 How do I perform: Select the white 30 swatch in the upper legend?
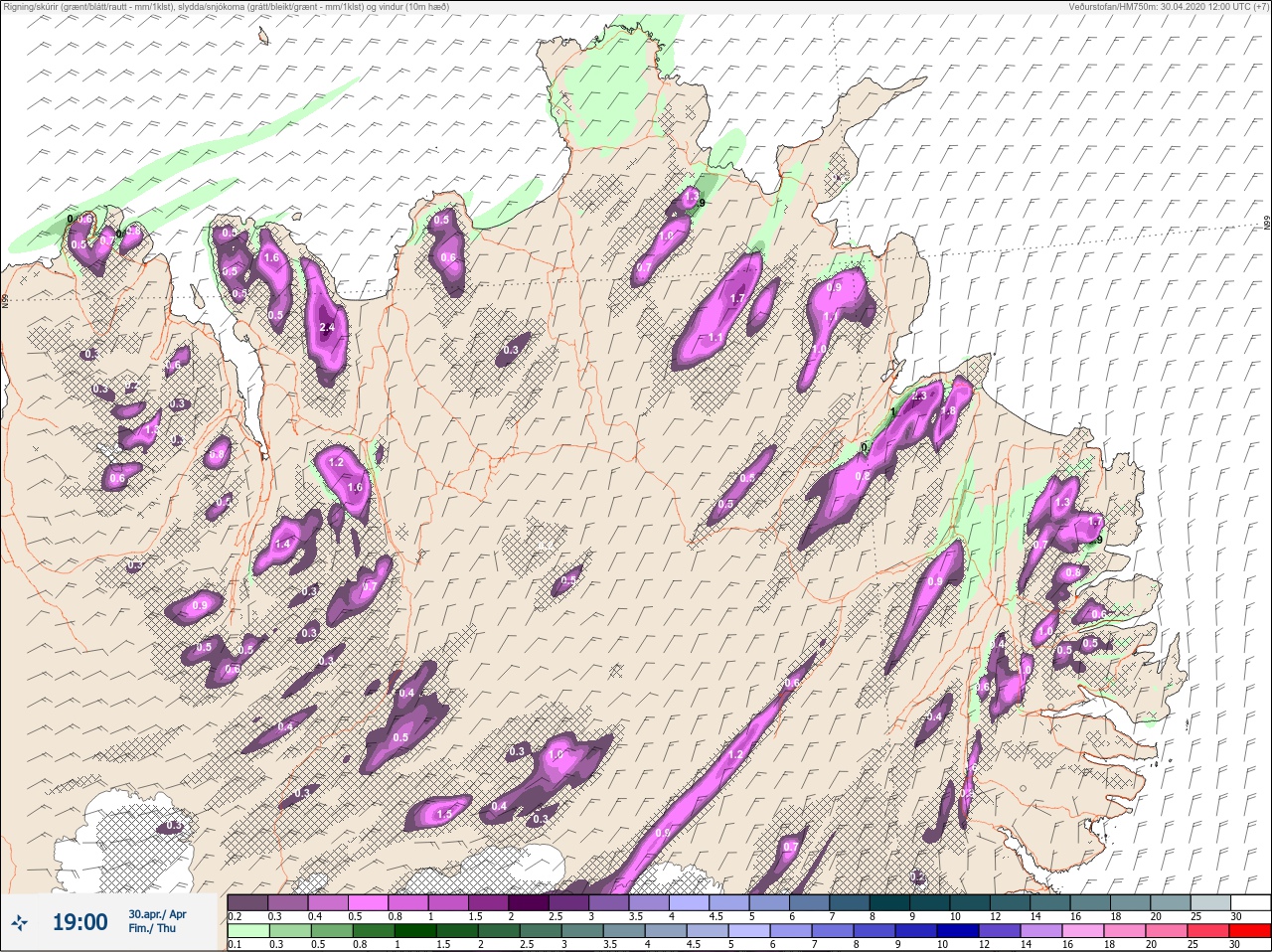pyautogui.click(x=1249, y=902)
